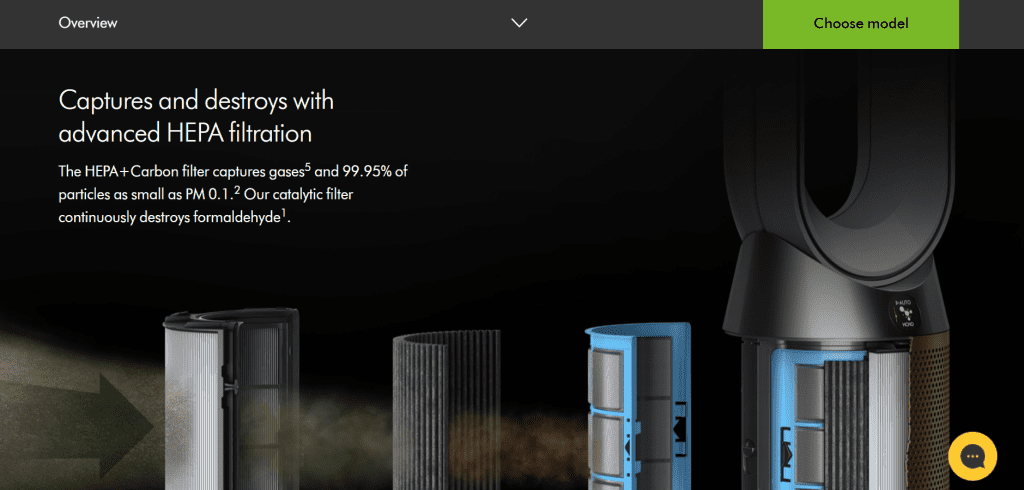Open the yellow live chat bubble icon
The height and width of the screenshot is (490, 1024).
click(x=972, y=456)
